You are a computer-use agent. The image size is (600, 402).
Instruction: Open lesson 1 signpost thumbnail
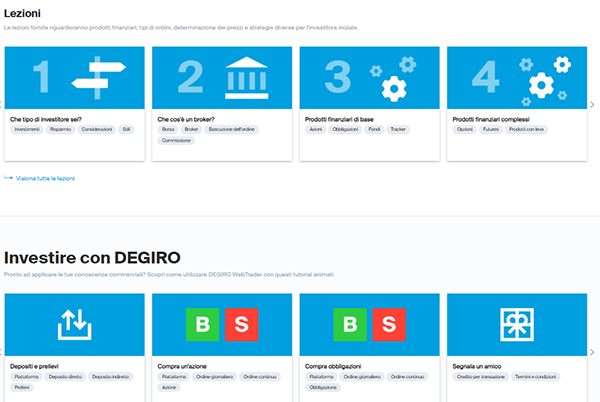(75, 78)
